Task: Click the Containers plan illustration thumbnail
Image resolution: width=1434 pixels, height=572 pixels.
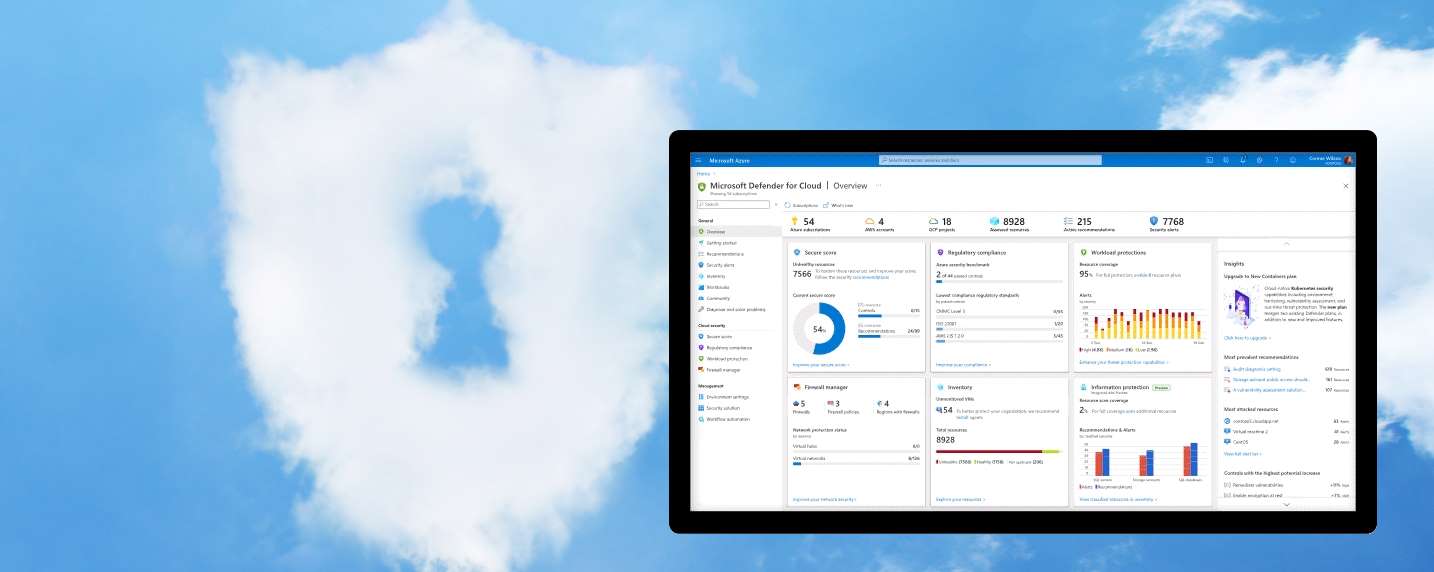Action: coord(1240,308)
